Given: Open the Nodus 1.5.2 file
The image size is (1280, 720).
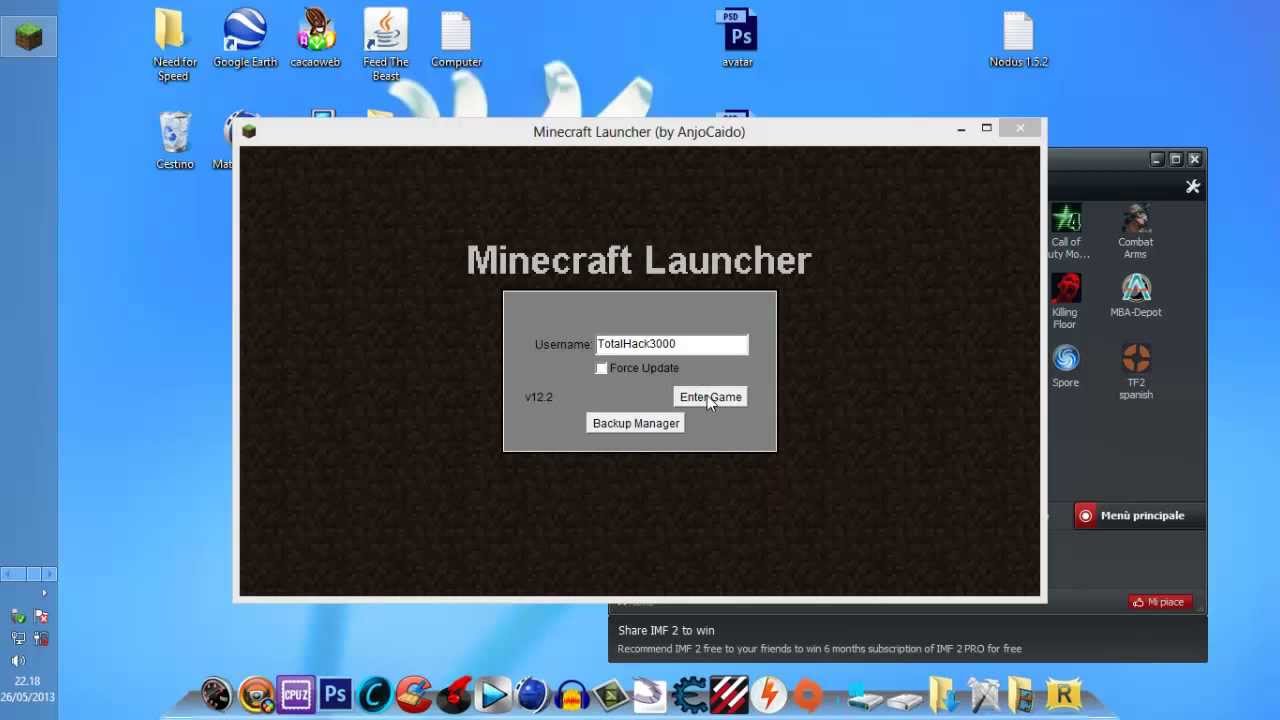Looking at the screenshot, I should click(x=1018, y=40).
